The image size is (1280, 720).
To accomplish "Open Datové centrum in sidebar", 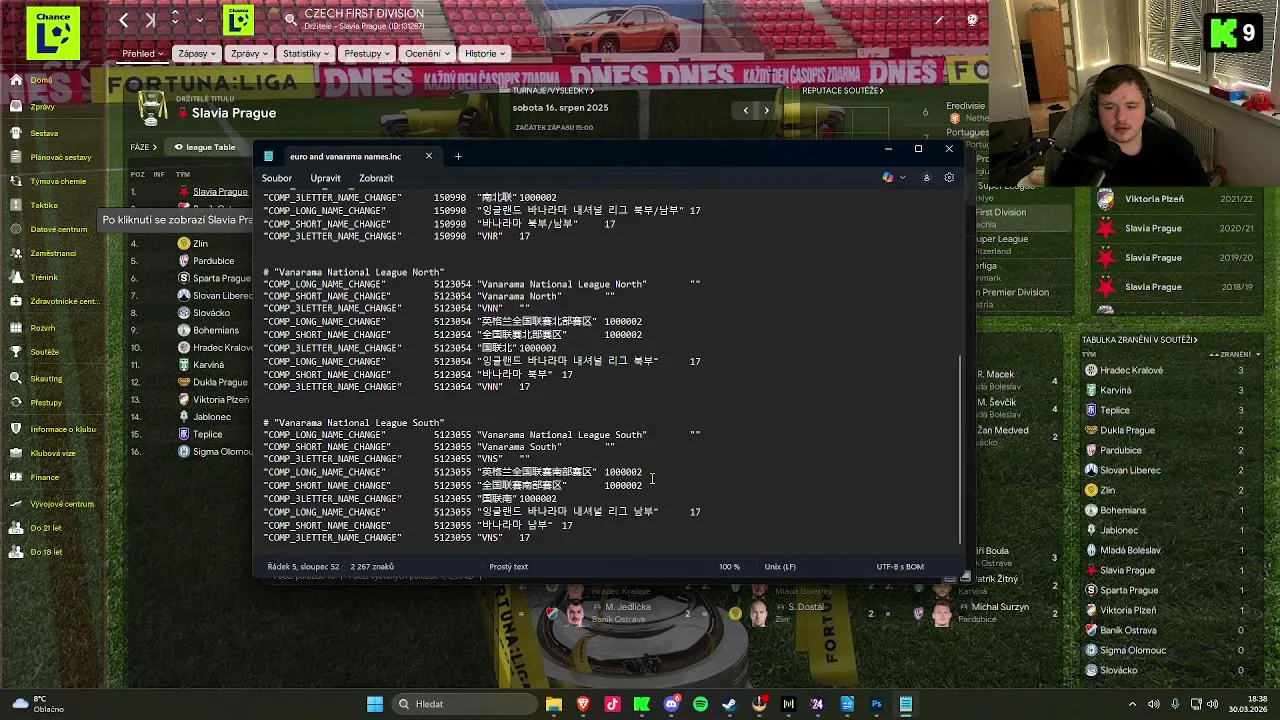I will coord(58,229).
